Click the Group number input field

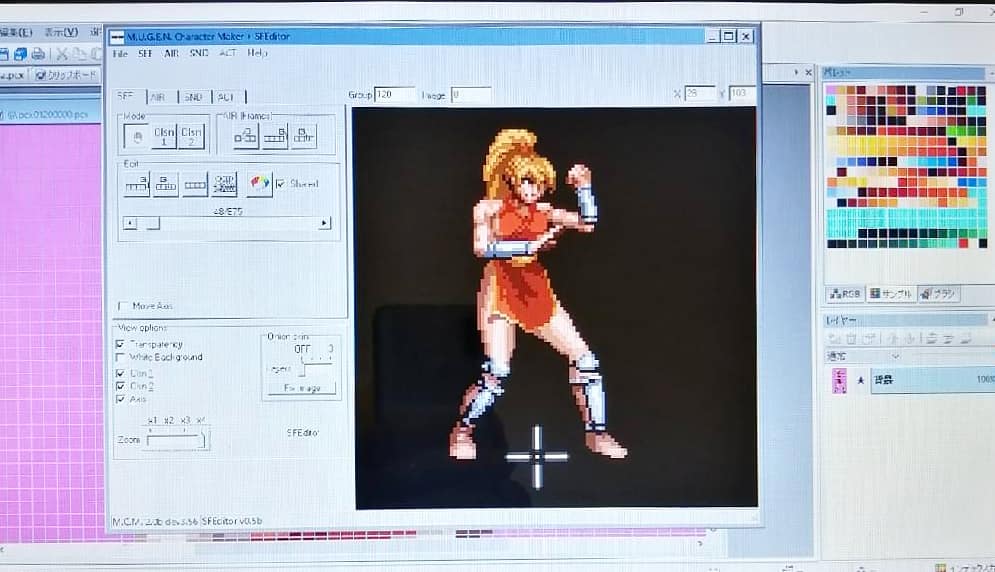(x=394, y=95)
